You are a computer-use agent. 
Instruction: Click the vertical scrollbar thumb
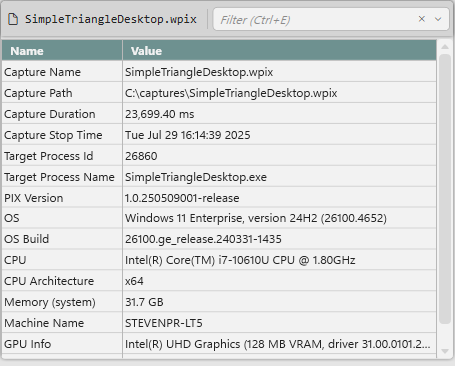click(x=445, y=188)
